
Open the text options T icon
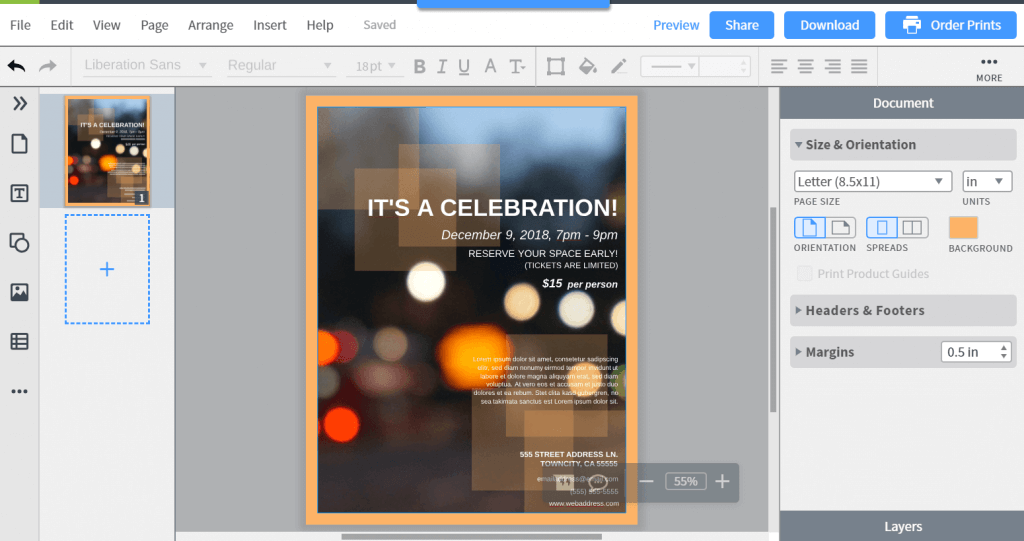[517, 66]
